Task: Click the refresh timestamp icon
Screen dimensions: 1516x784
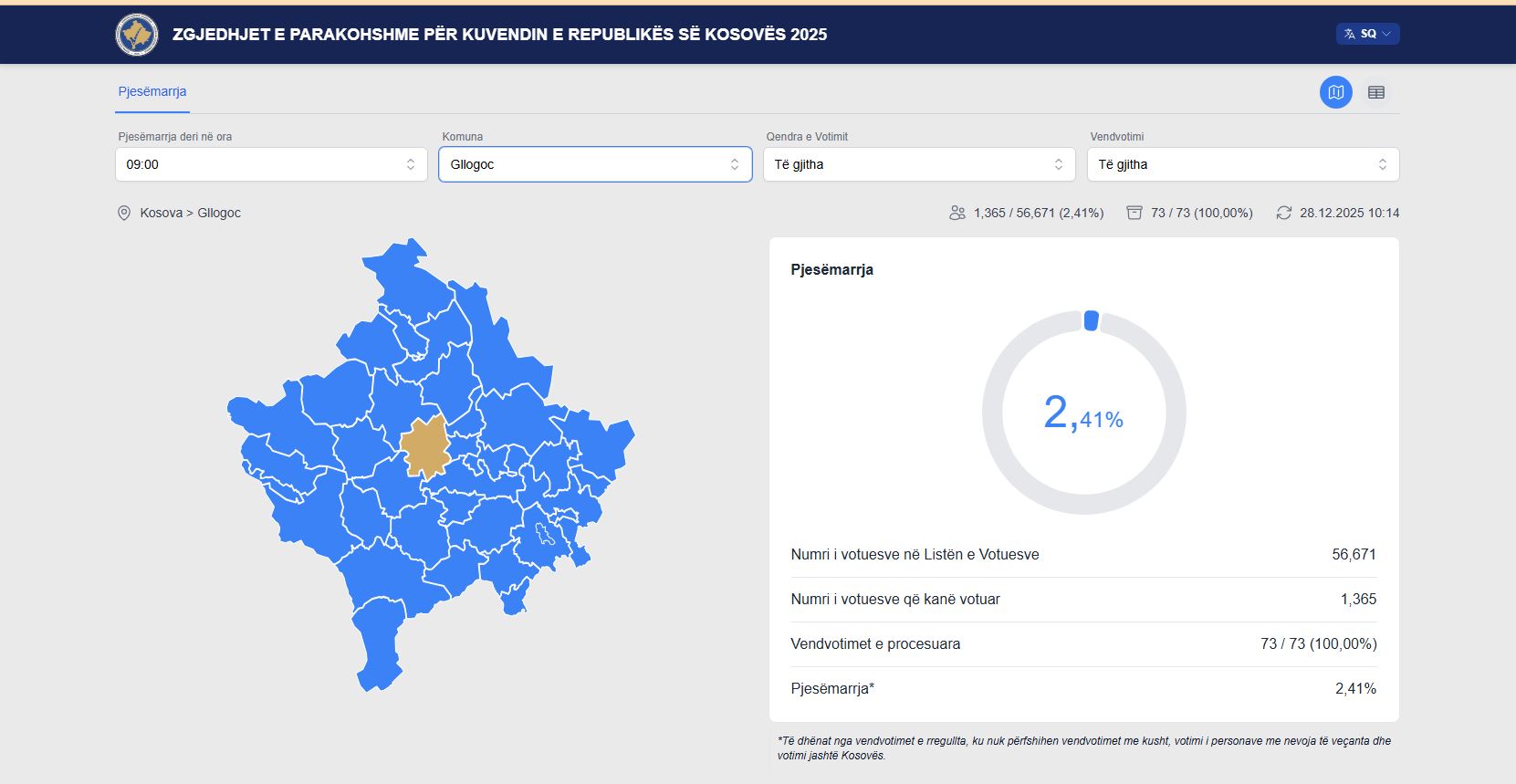Action: click(x=1283, y=213)
